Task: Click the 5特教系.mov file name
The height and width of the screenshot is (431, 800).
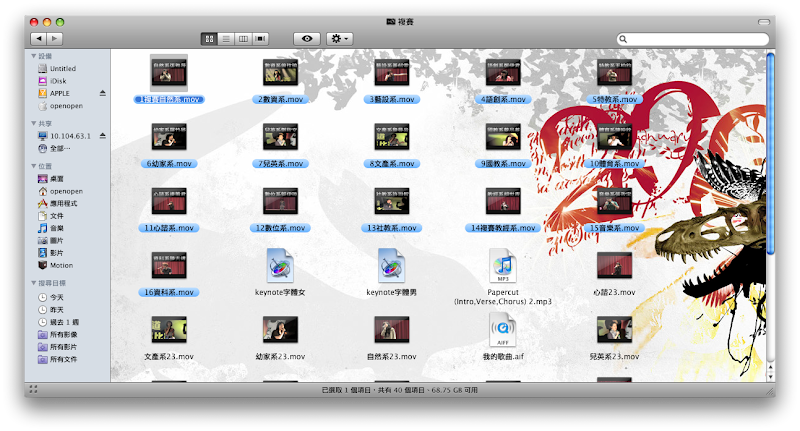Action: coord(614,99)
